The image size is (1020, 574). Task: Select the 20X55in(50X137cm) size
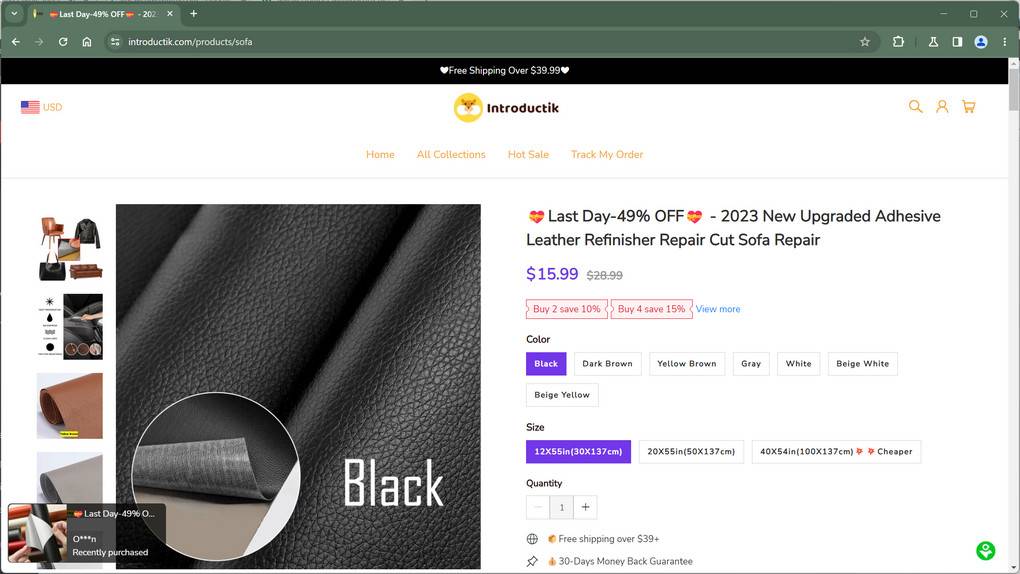691,452
